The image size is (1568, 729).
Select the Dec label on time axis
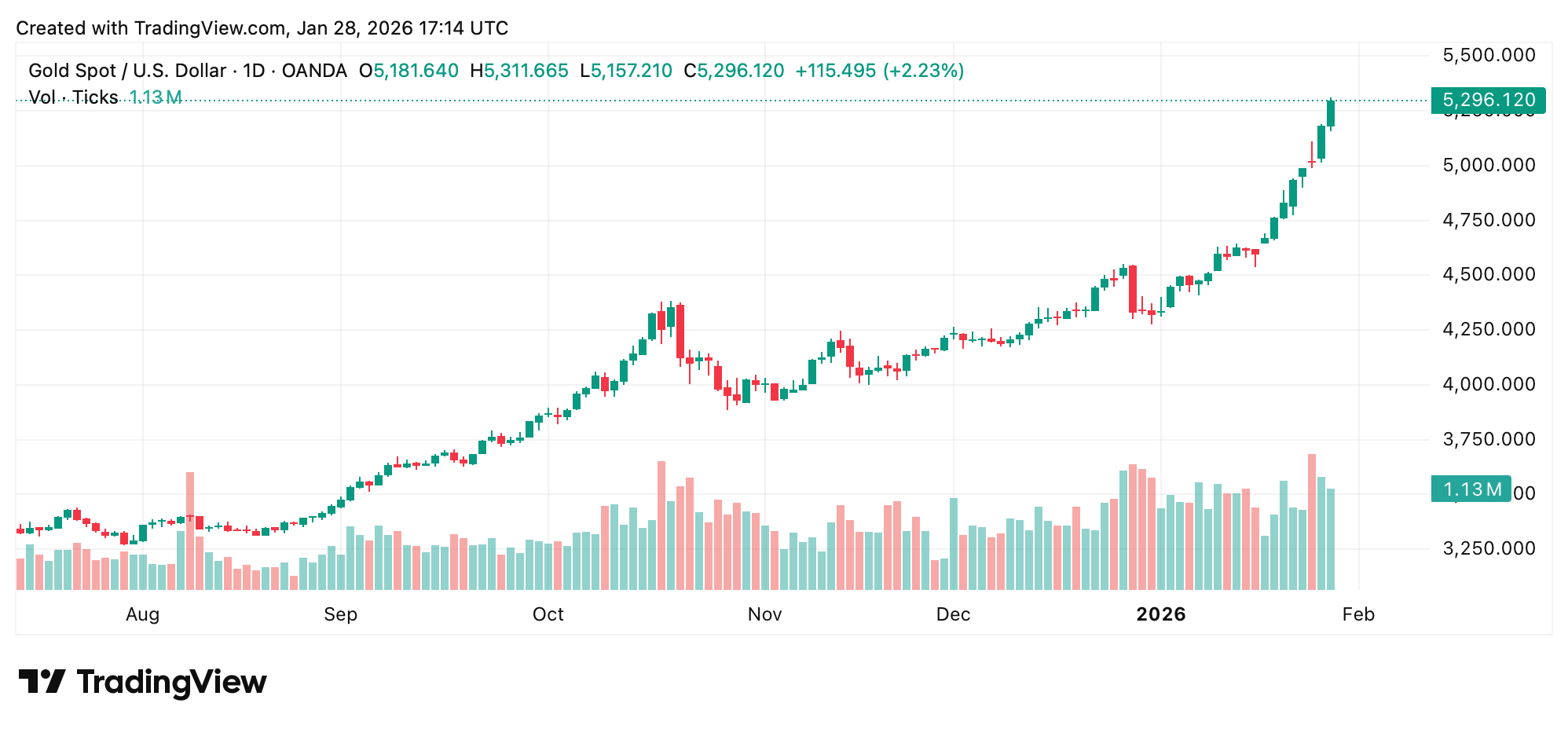(x=953, y=614)
